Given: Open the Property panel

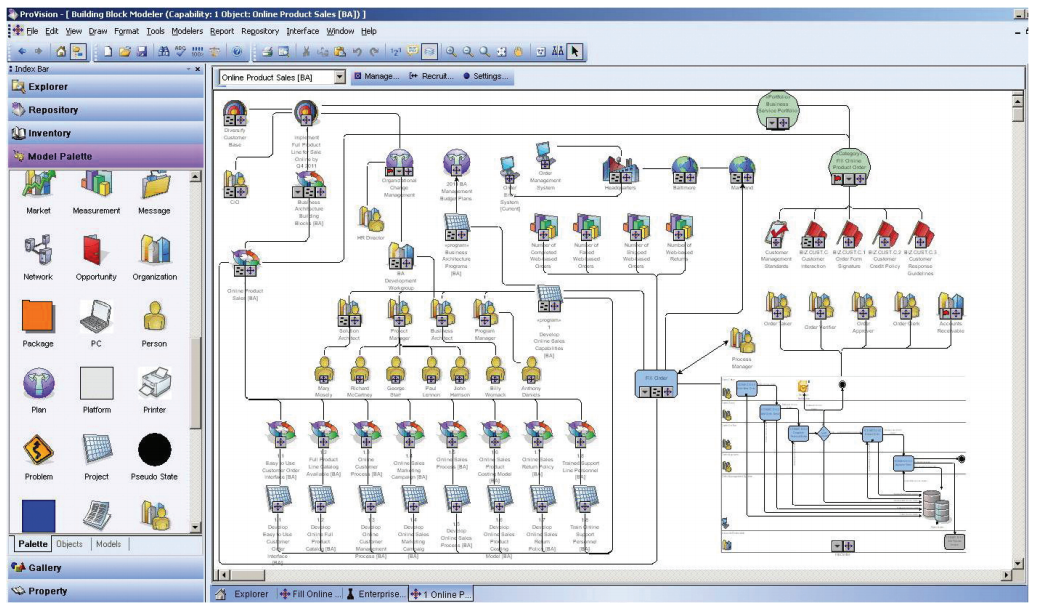Looking at the screenshot, I should pyautogui.click(x=47, y=591).
